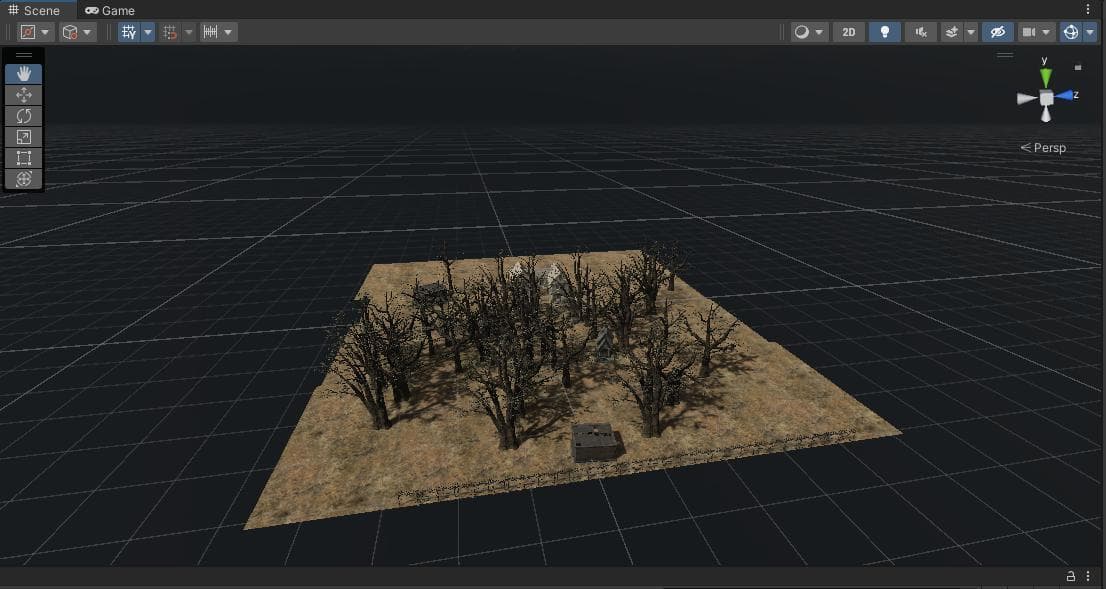1106x589 pixels.
Task: Click the green Y axis cone on the gizmo
Action: pos(1045,76)
